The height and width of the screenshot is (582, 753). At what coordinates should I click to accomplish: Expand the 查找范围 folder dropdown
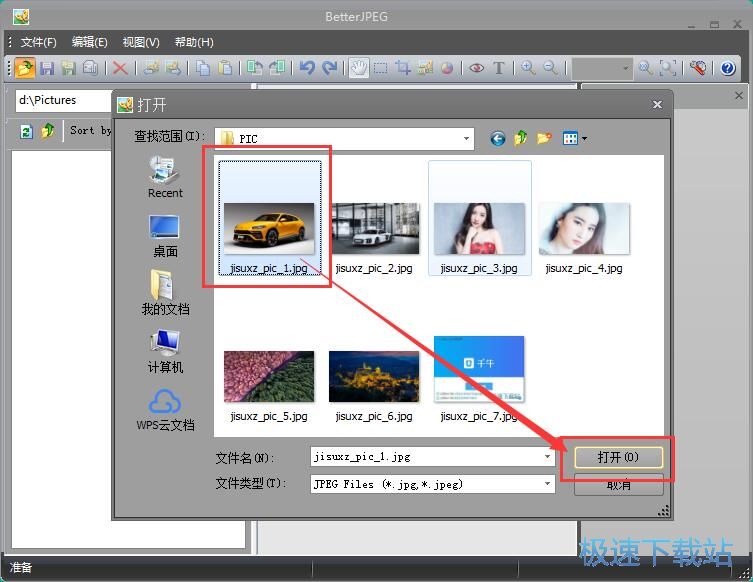pyautogui.click(x=466, y=139)
